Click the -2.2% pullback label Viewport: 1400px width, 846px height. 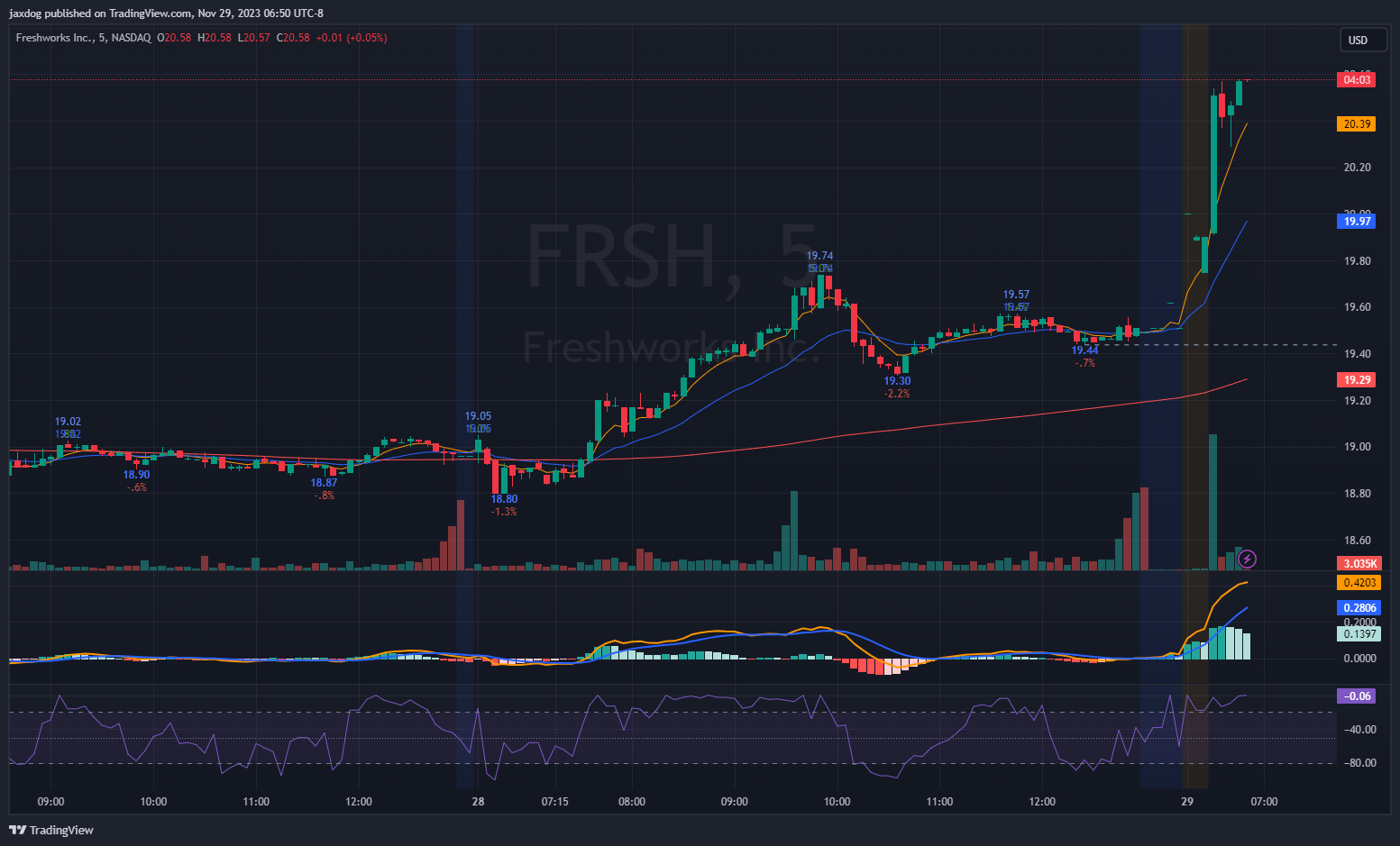(x=897, y=394)
